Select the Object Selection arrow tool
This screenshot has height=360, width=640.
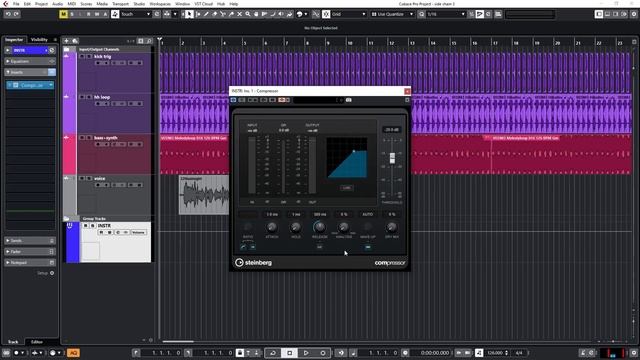(189, 14)
